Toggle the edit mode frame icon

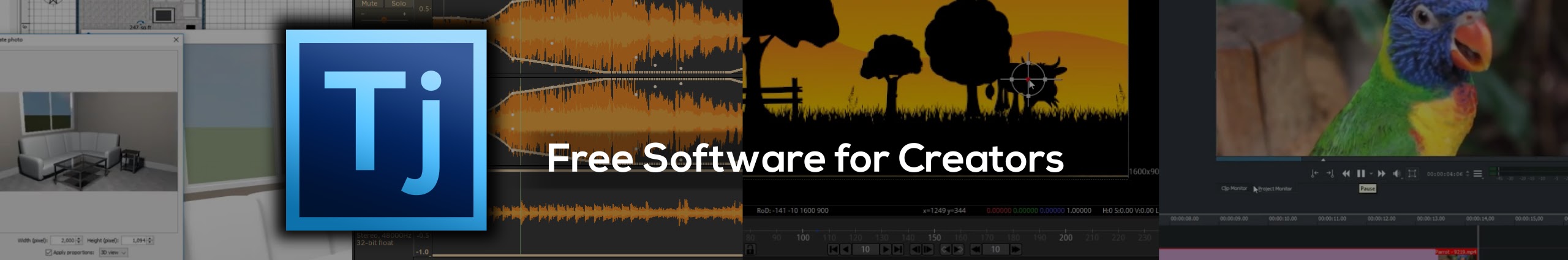[x=1412, y=174]
